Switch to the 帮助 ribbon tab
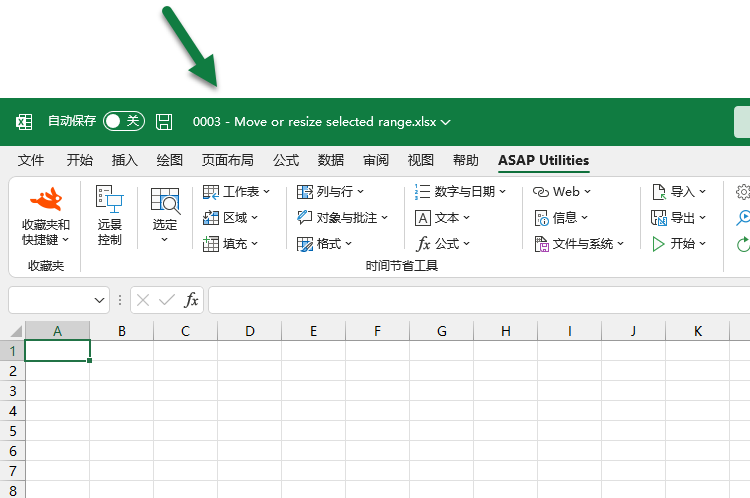The image size is (750, 498). [x=465, y=160]
